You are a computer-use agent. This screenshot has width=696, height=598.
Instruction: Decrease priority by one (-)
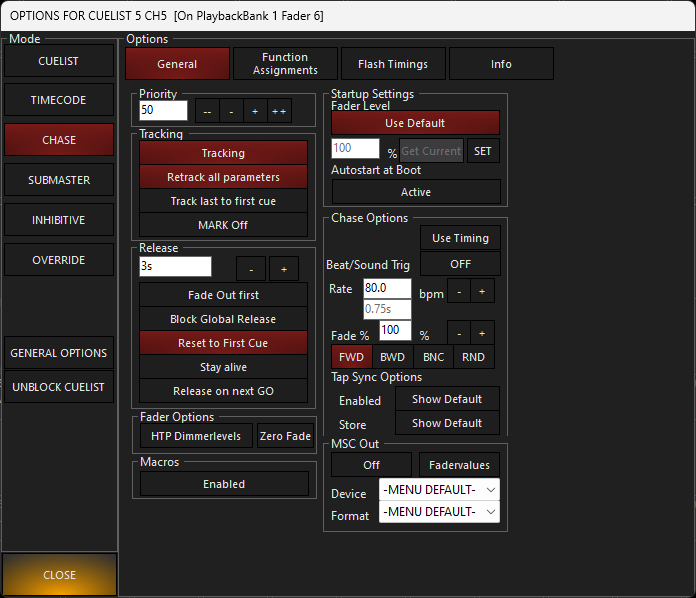click(x=231, y=111)
